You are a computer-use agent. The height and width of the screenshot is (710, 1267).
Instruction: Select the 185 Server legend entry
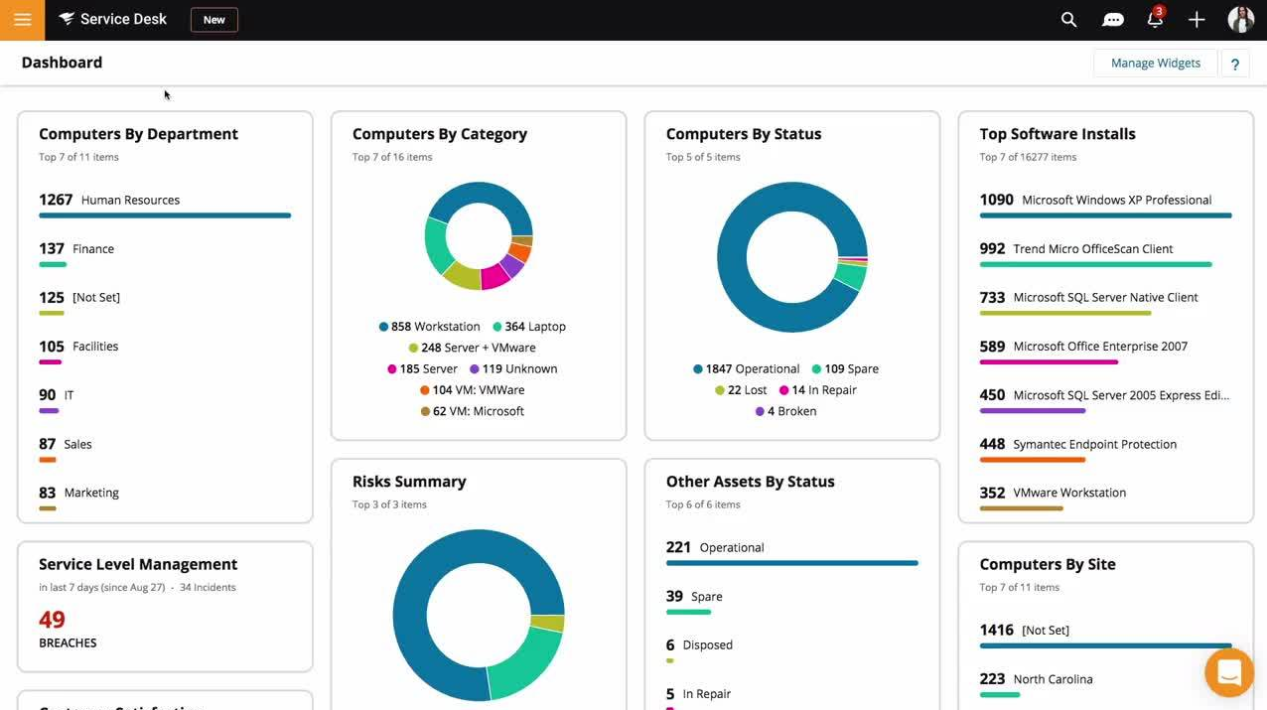pos(422,368)
